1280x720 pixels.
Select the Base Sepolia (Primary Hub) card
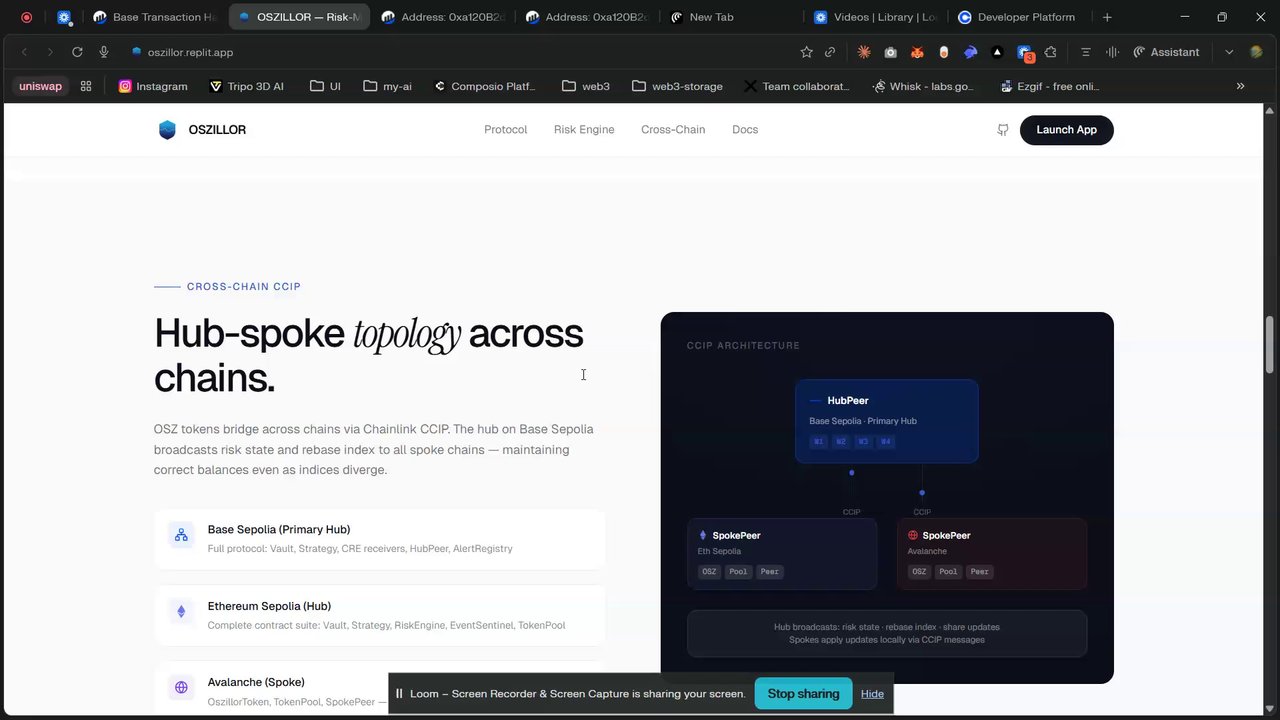(380, 539)
